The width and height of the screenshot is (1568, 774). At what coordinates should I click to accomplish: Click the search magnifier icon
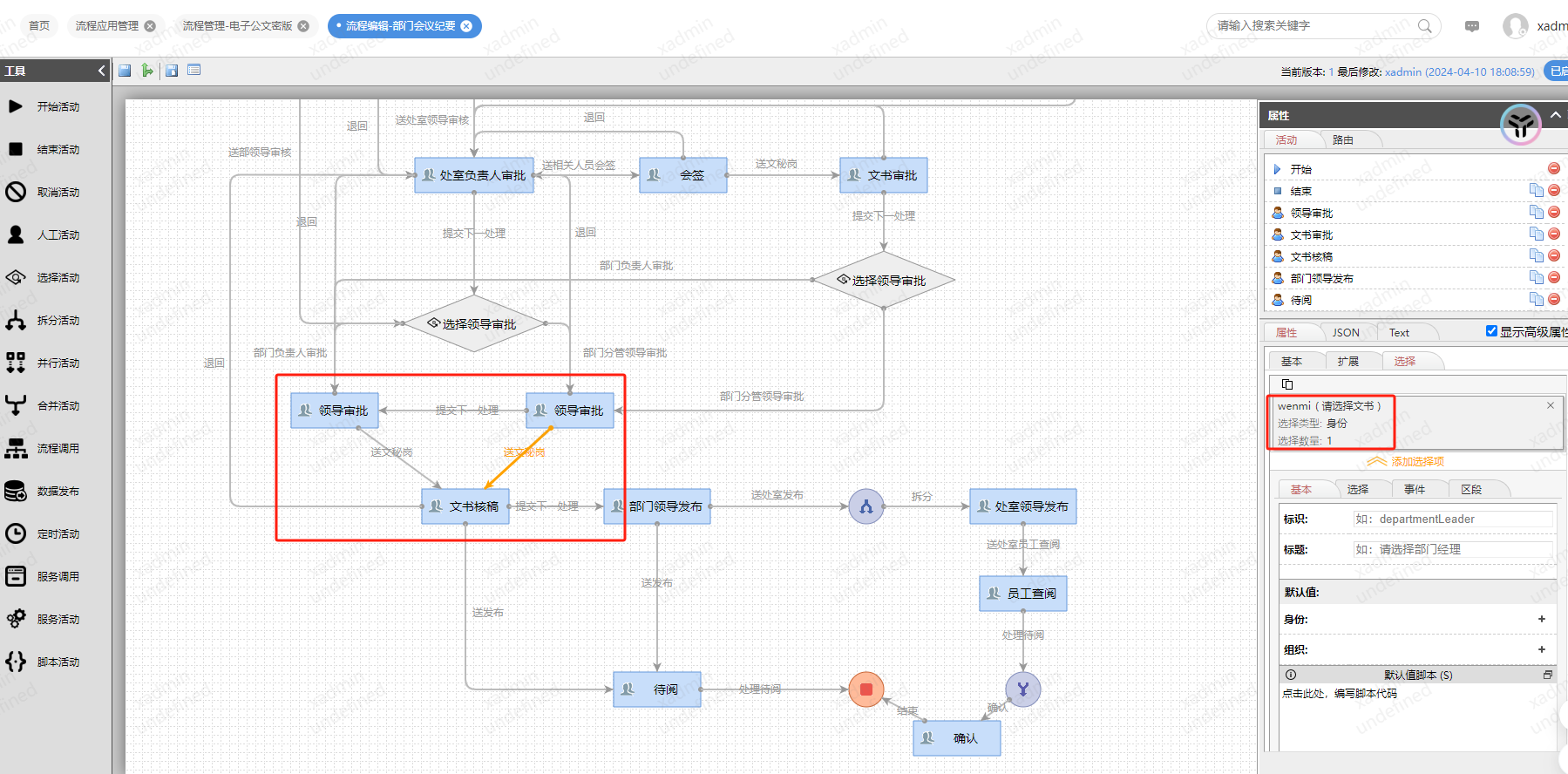coord(1425,26)
